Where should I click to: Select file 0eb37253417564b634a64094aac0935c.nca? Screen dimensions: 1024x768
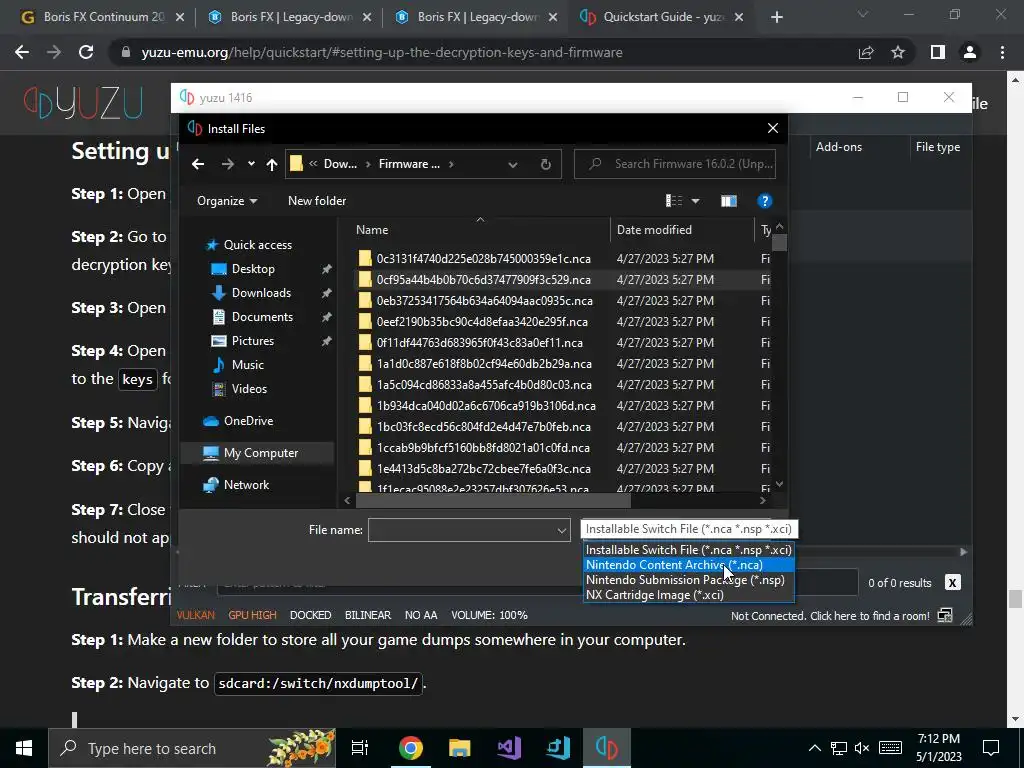click(x=485, y=301)
